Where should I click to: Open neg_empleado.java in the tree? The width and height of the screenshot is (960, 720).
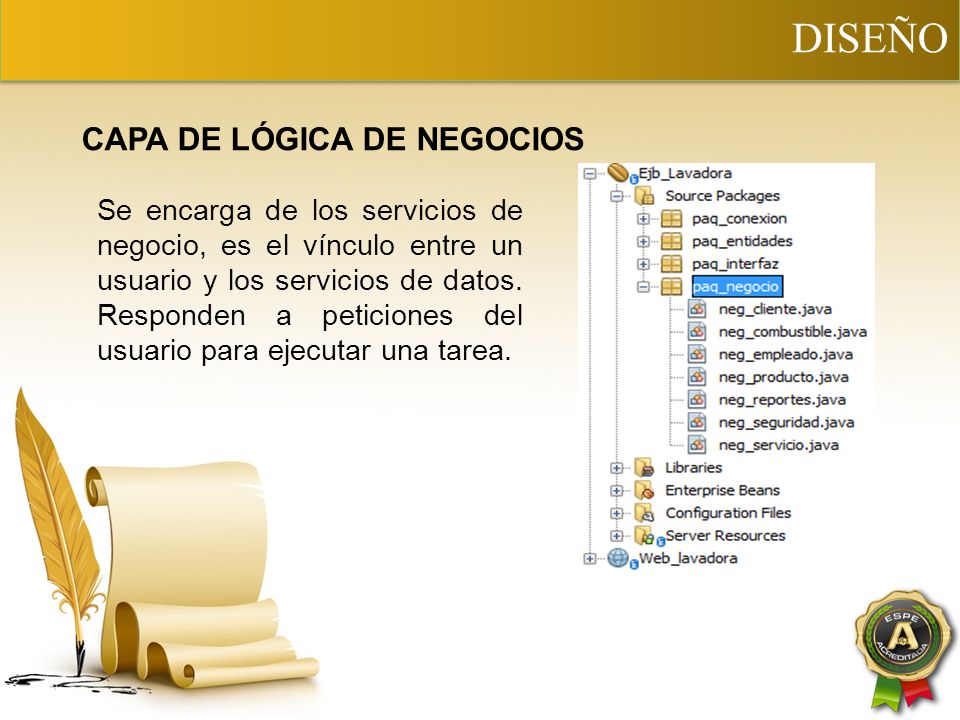[x=786, y=354]
